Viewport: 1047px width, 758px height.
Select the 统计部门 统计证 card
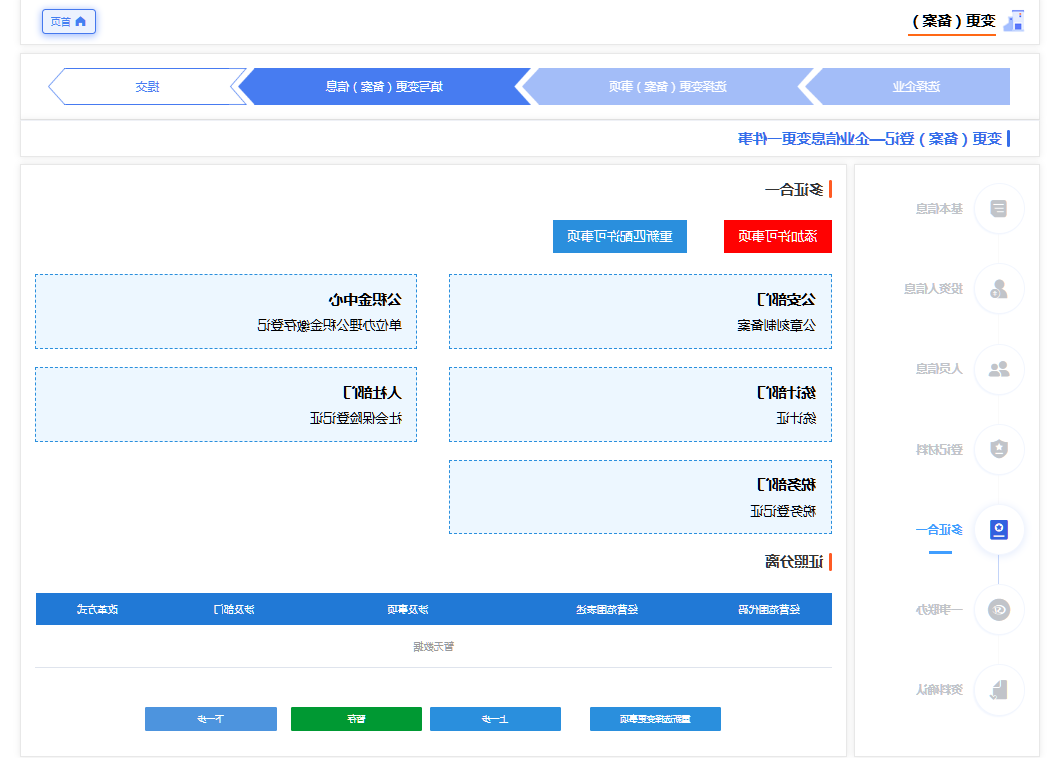point(640,404)
